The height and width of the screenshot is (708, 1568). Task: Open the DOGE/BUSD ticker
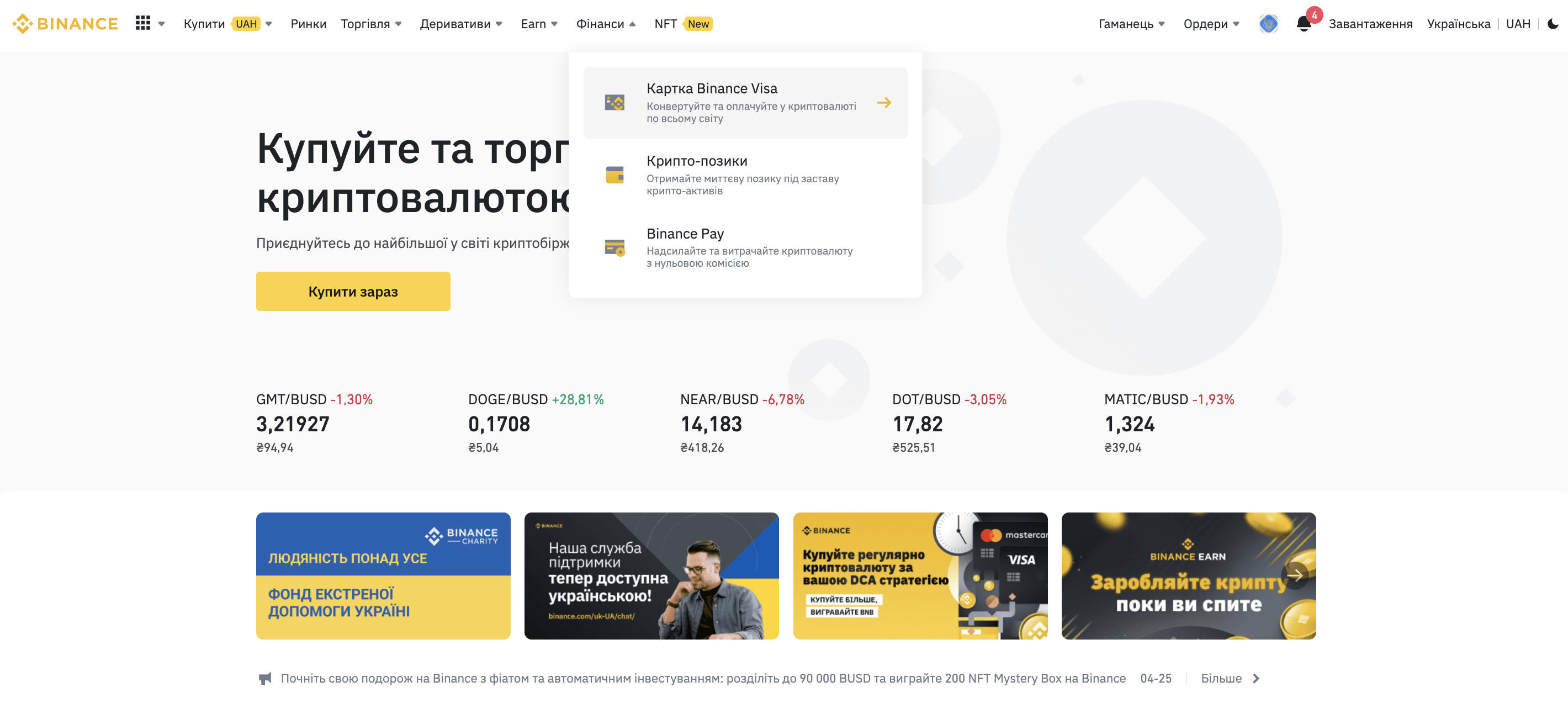pos(536,423)
